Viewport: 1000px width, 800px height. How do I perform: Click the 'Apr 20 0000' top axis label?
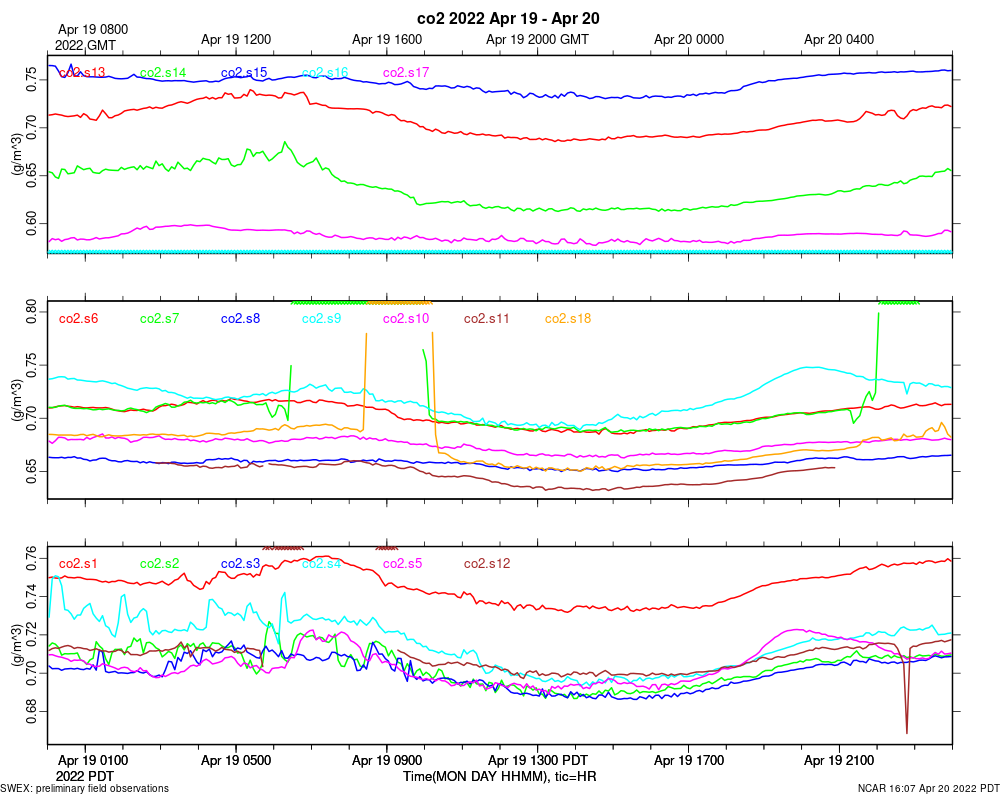689,40
